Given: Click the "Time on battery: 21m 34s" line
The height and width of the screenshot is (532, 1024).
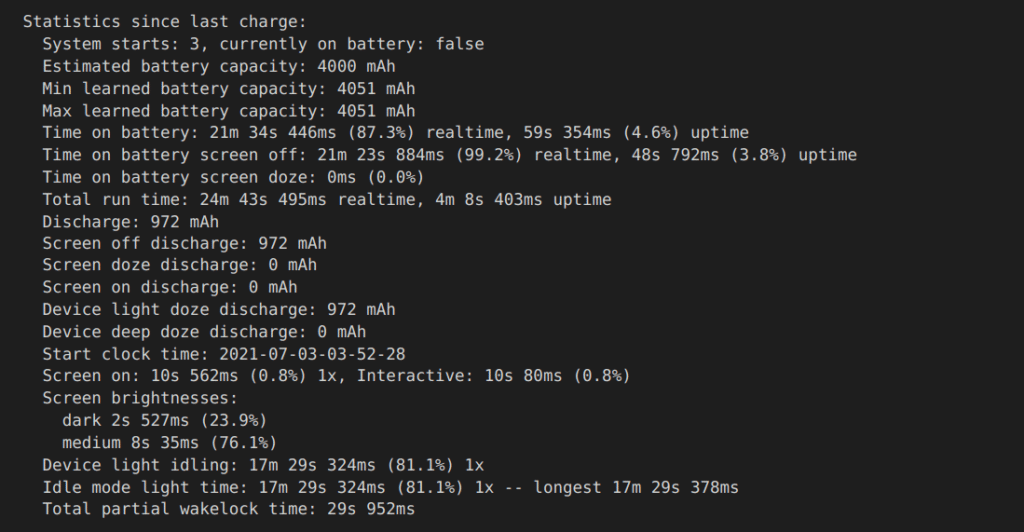Looking at the screenshot, I should click(395, 133).
